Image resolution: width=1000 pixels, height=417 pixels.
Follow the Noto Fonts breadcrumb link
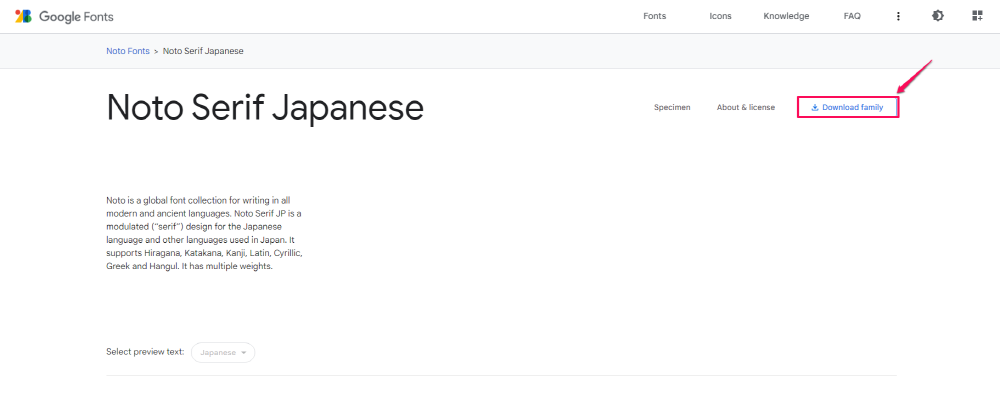pos(128,51)
